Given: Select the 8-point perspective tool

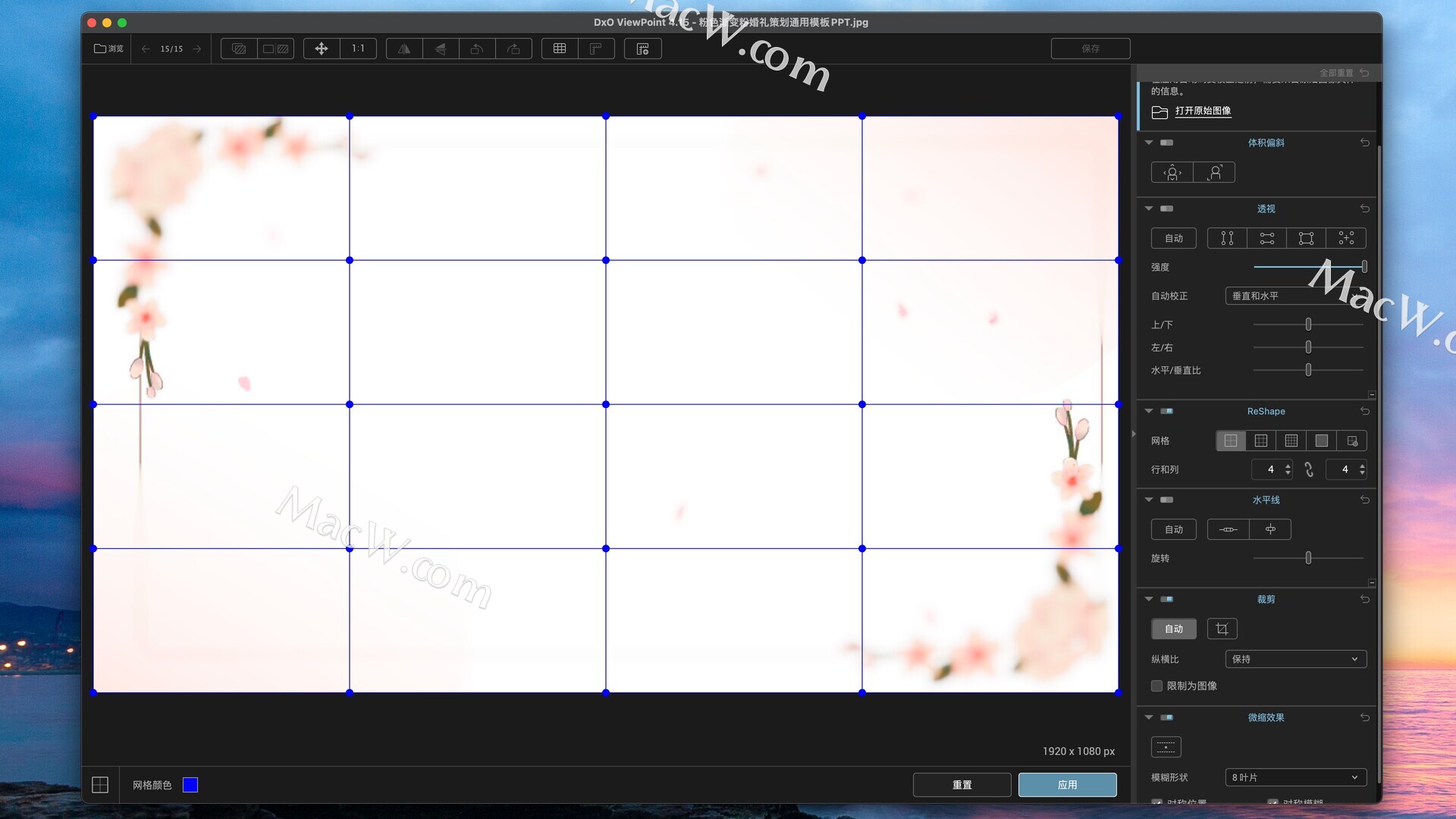Looking at the screenshot, I should coord(1346,238).
